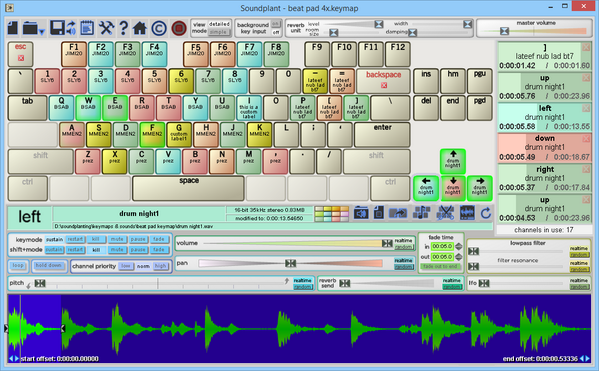Nudge the end offset with its blue arrows
The width and height of the screenshot is (599, 371).
click(x=584, y=358)
